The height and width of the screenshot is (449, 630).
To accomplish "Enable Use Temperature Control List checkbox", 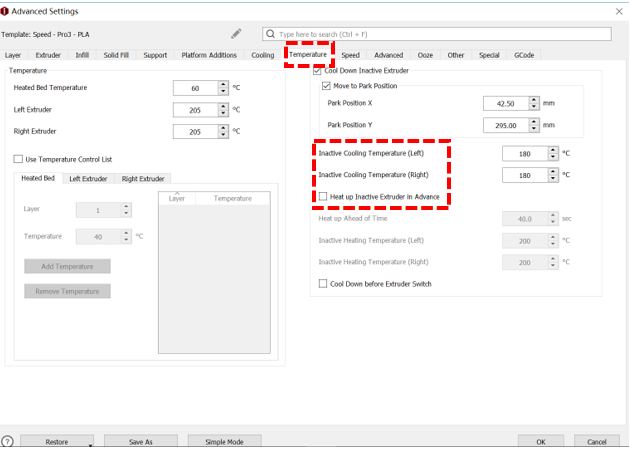I will [x=18, y=159].
